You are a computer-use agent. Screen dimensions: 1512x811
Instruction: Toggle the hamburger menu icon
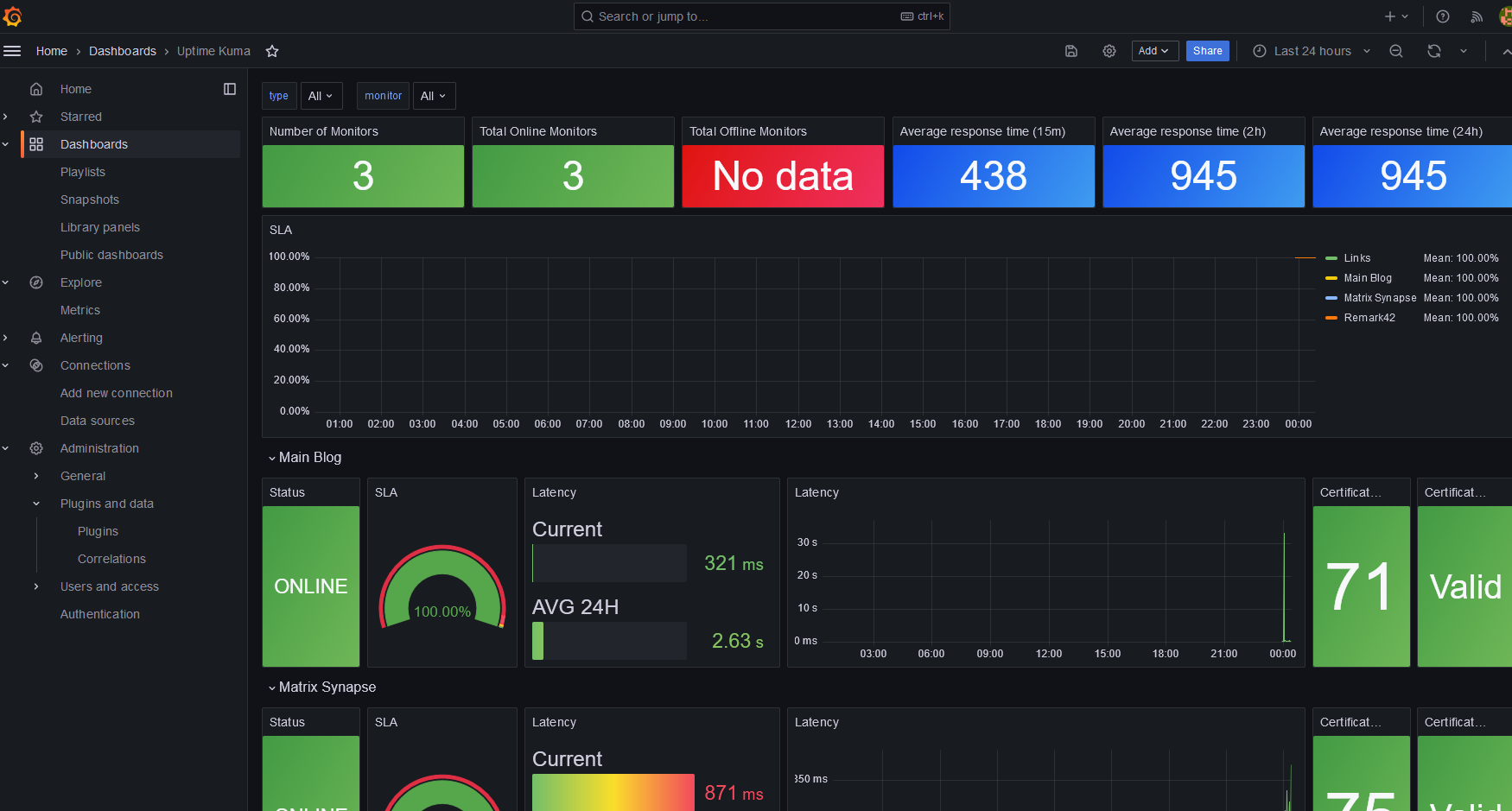click(12, 51)
